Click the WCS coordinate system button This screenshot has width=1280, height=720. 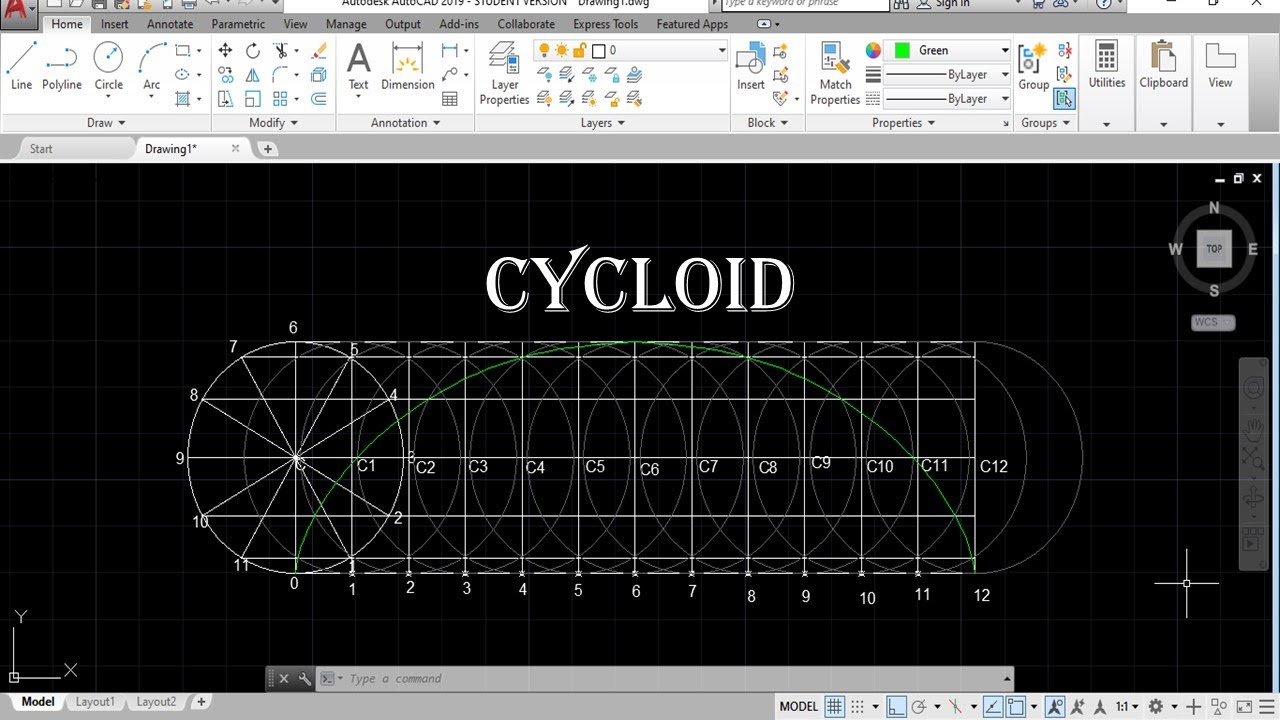coord(1213,322)
